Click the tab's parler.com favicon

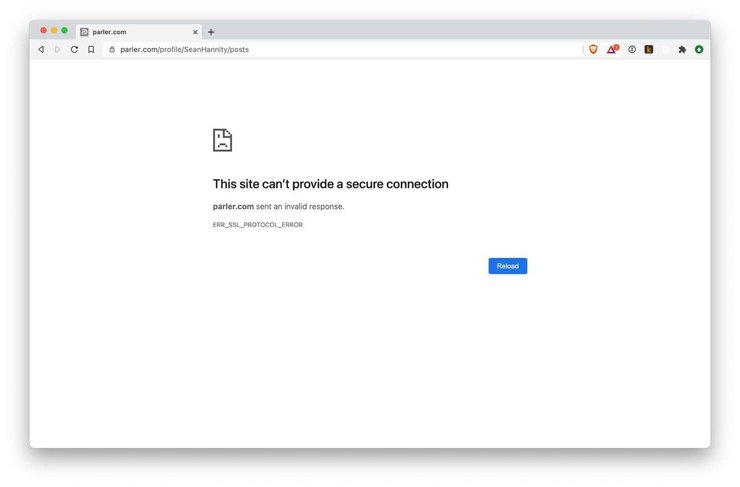pos(84,32)
